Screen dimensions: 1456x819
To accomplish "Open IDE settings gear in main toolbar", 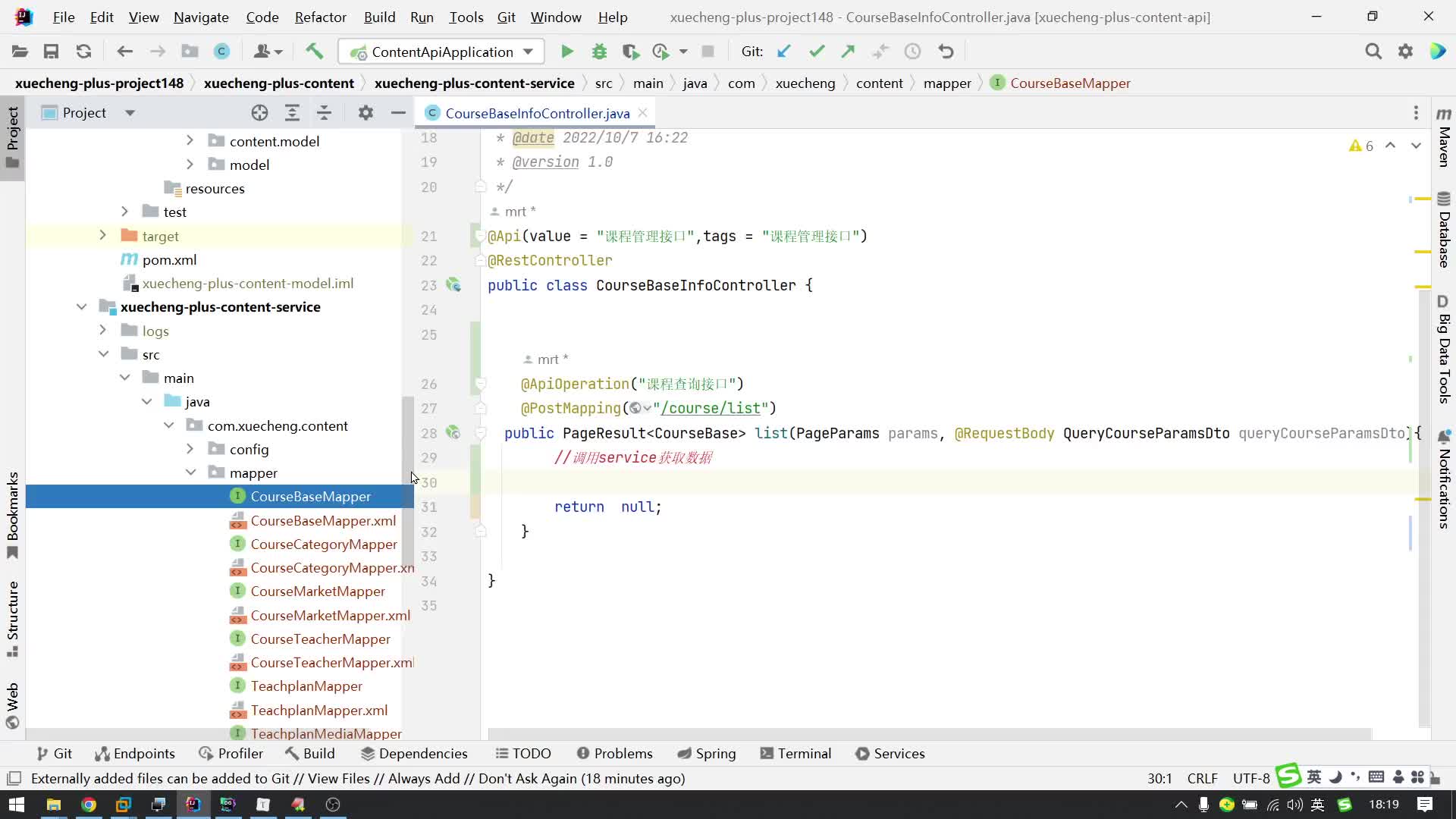I will pos(1405,52).
